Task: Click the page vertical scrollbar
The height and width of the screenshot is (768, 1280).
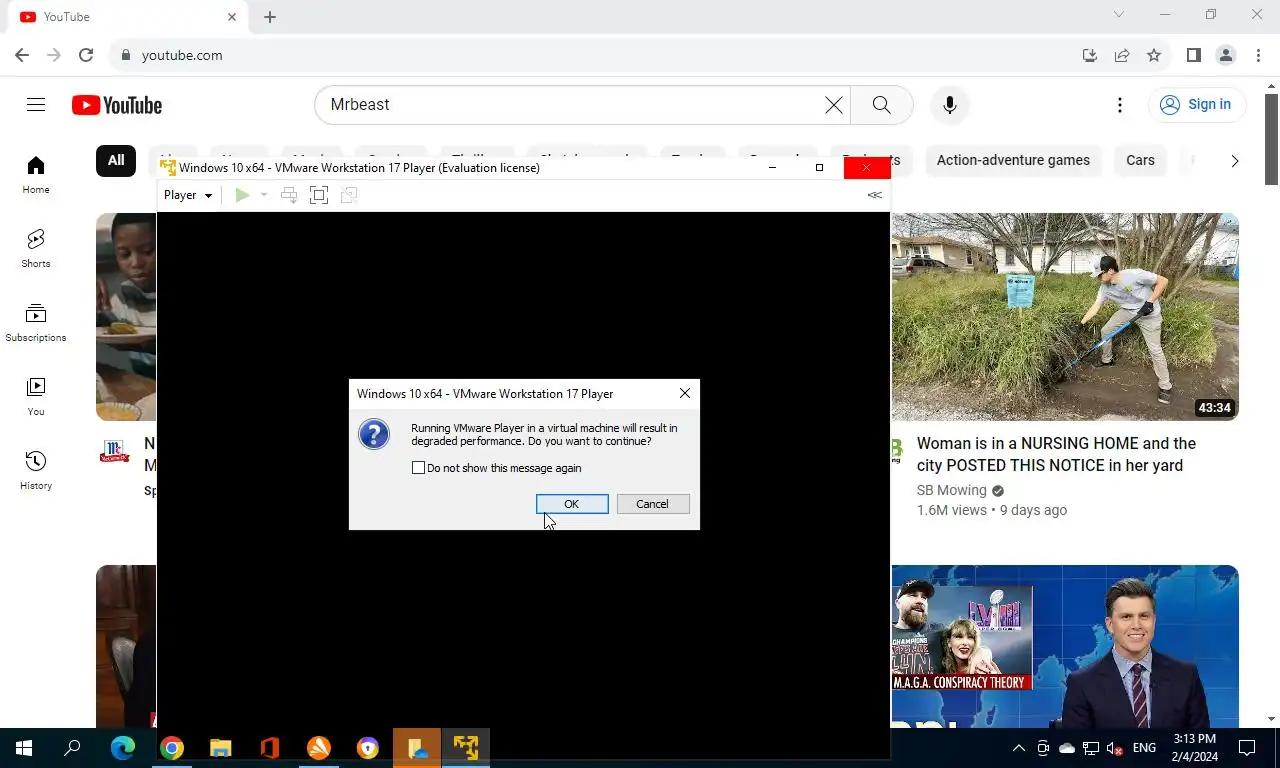Action: click(x=1272, y=139)
